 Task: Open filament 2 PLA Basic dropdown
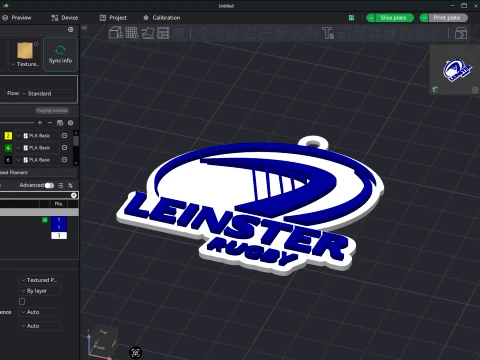[37, 136]
